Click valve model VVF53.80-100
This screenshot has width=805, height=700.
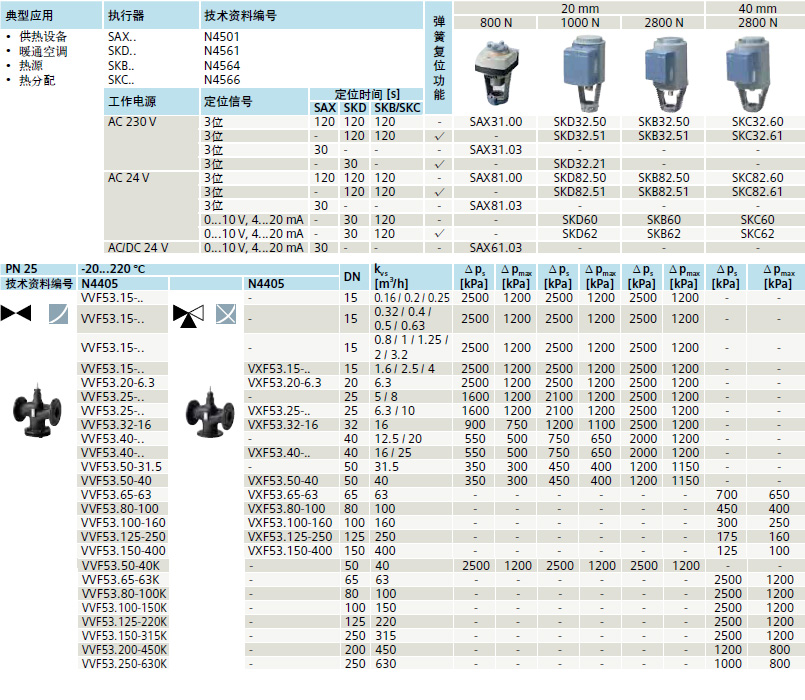pyautogui.click(x=120, y=508)
